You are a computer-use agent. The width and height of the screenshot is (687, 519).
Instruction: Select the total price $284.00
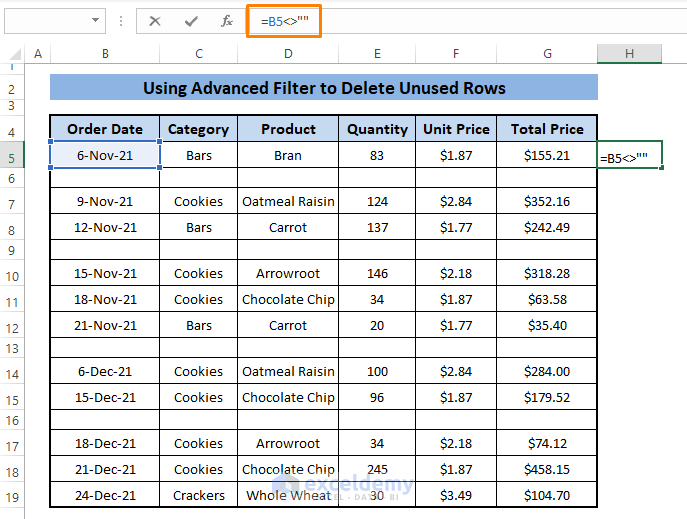point(547,371)
